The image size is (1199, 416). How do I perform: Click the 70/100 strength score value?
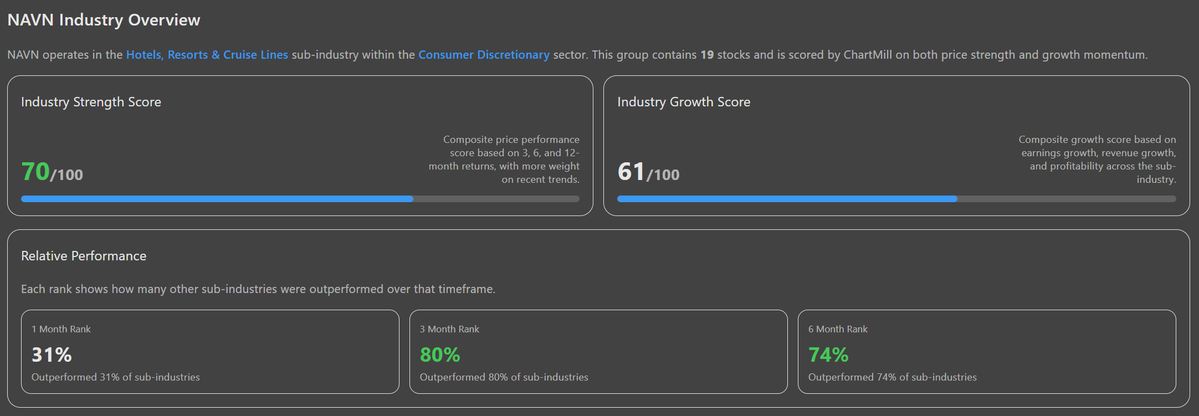pyautogui.click(x=52, y=172)
